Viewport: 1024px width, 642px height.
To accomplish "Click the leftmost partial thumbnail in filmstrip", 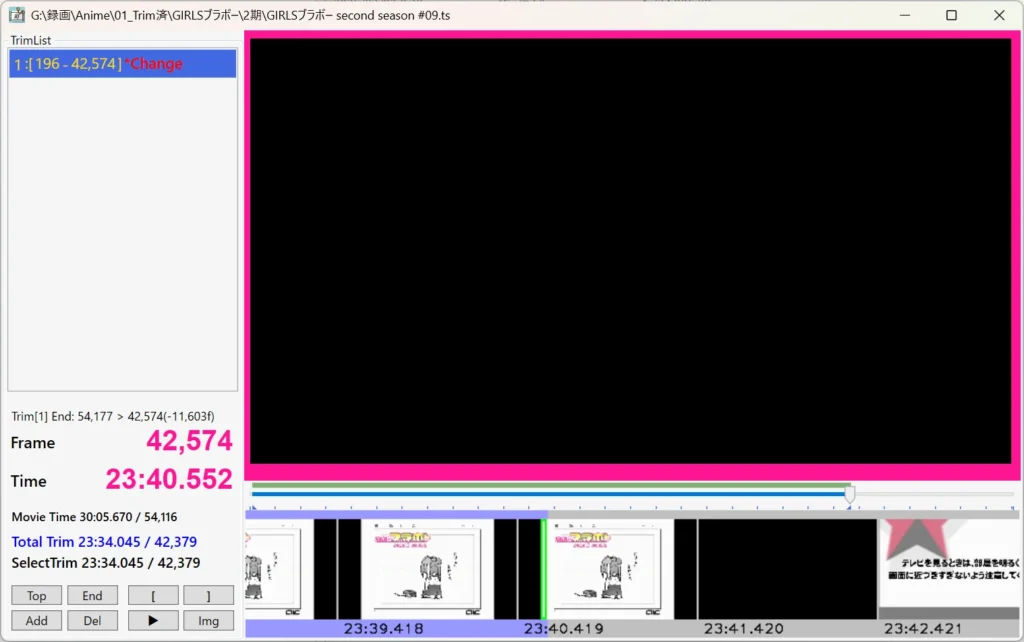I will [272, 568].
